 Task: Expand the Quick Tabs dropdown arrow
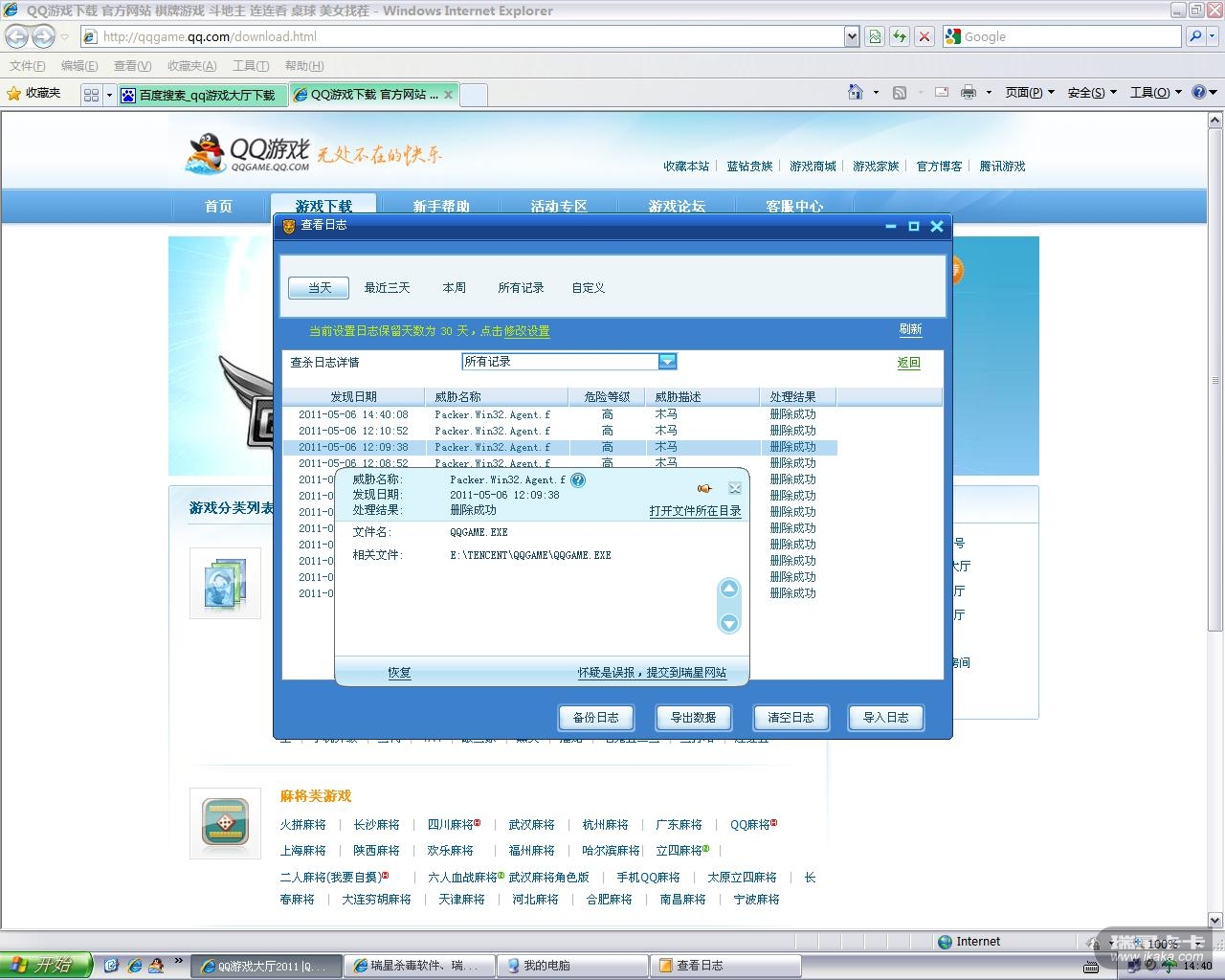(x=109, y=95)
